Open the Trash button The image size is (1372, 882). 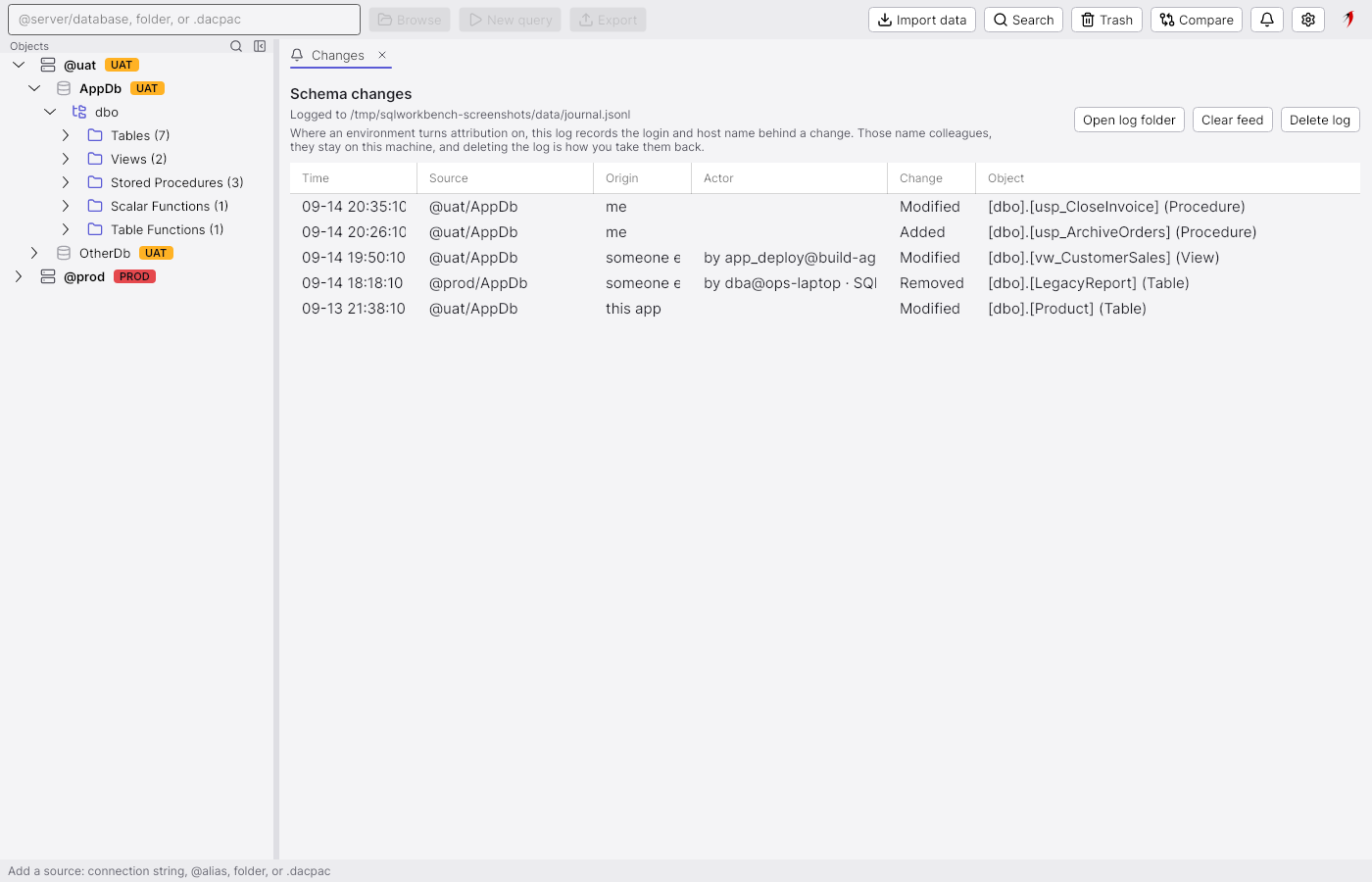[1106, 20]
